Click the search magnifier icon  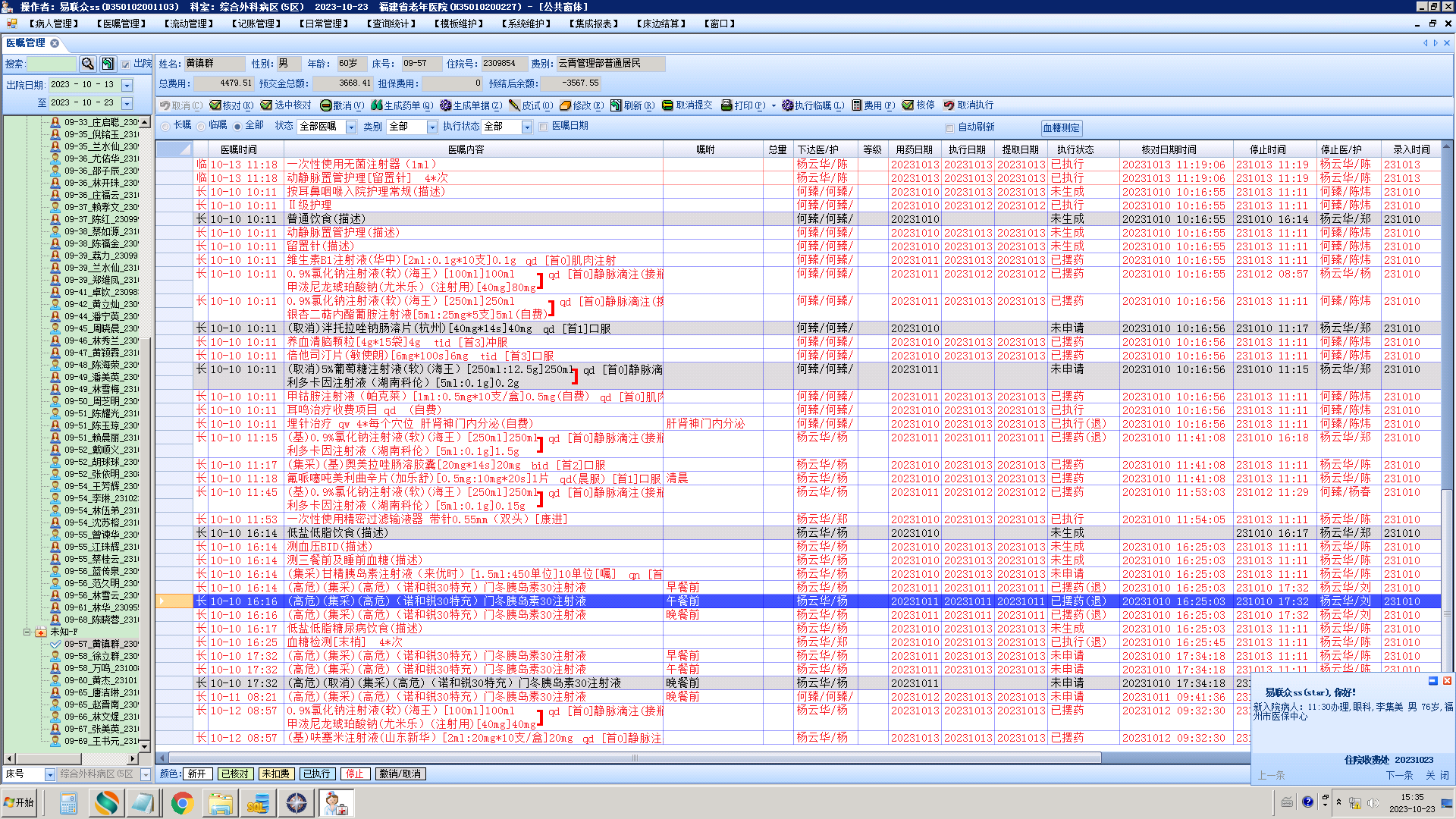[x=87, y=64]
